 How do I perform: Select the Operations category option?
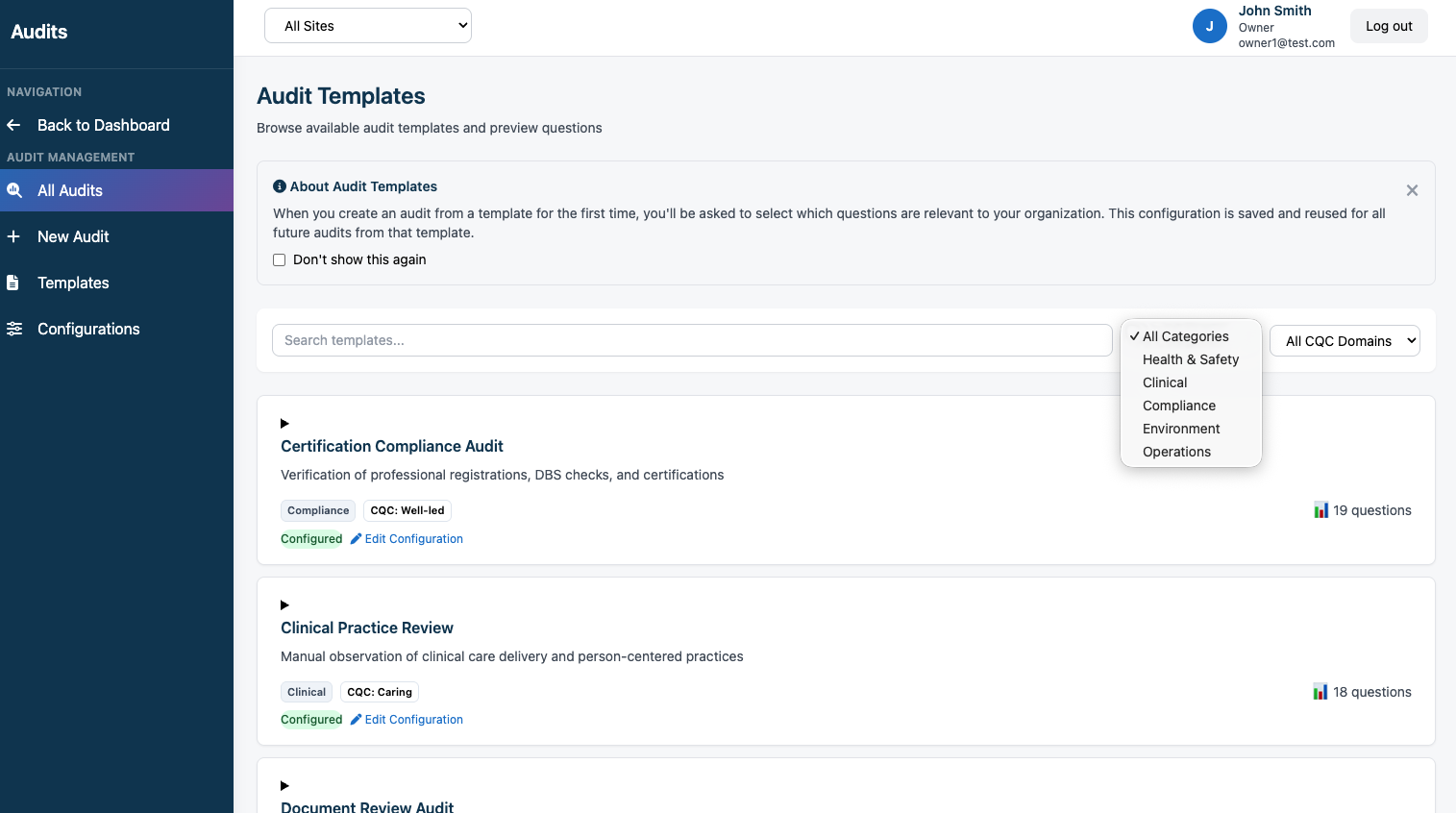[1176, 452]
